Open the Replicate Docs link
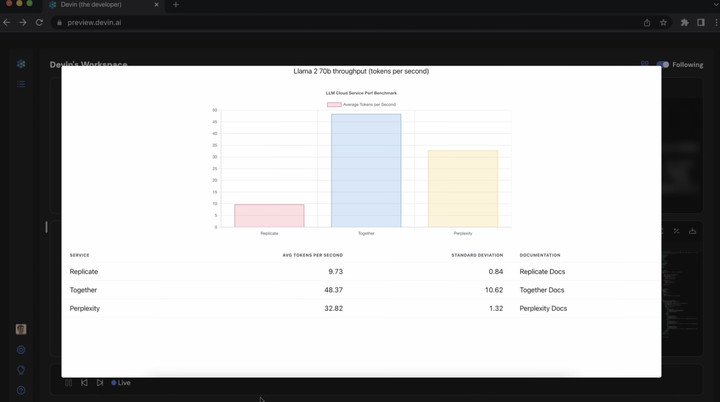 (x=542, y=272)
